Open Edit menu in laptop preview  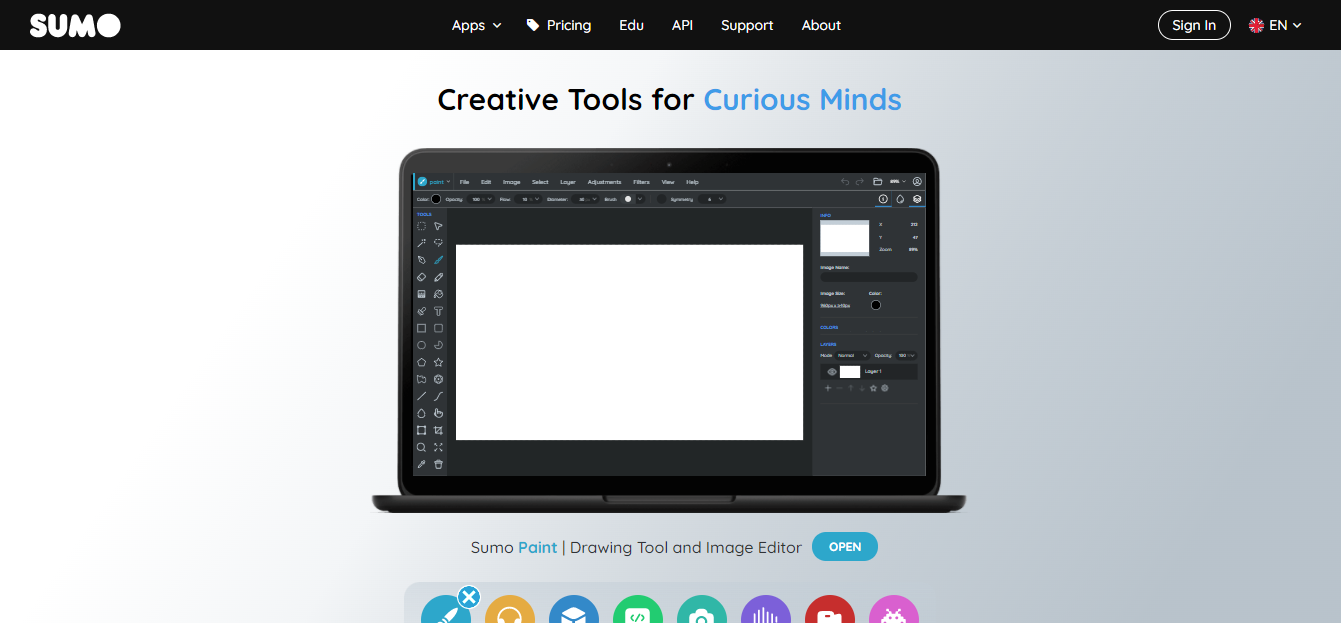point(486,182)
